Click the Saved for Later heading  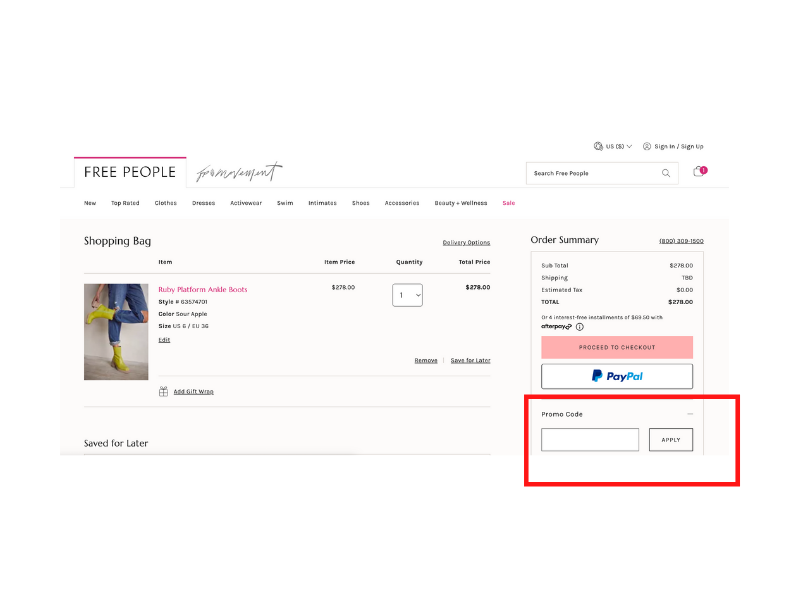click(116, 443)
